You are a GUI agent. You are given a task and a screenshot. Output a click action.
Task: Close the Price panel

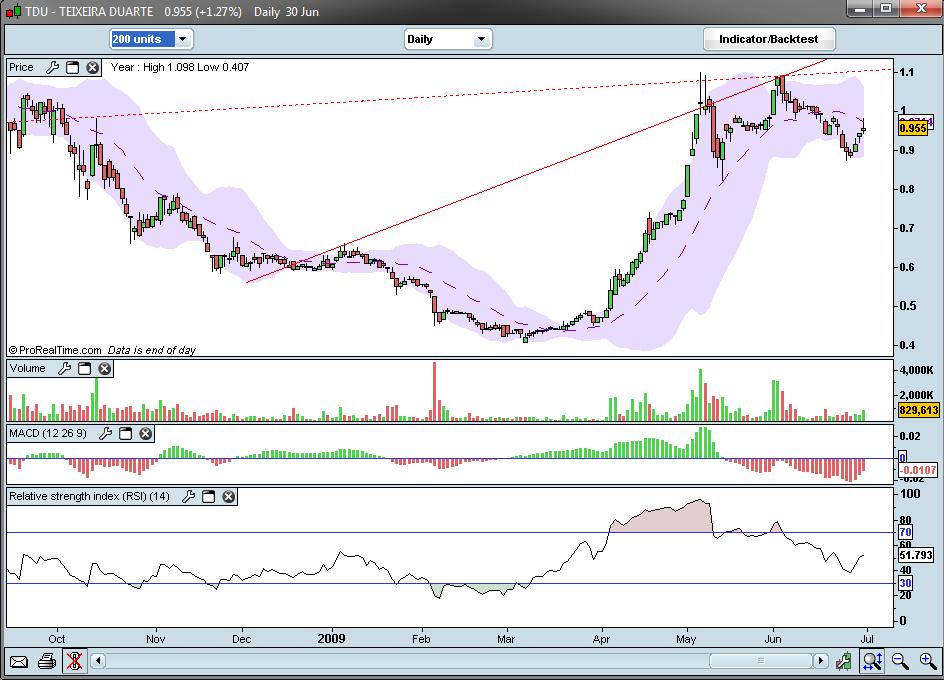click(x=92, y=67)
